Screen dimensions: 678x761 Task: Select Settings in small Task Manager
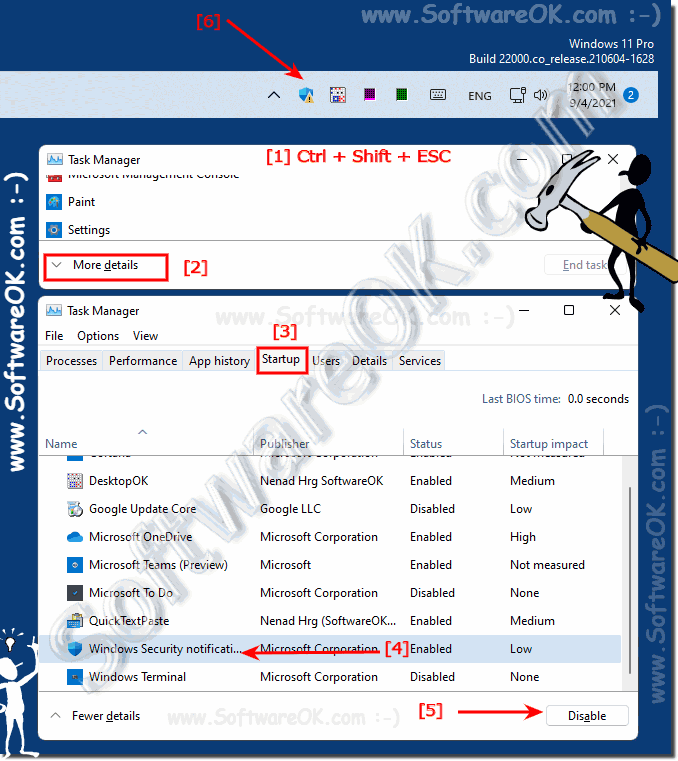click(x=89, y=230)
